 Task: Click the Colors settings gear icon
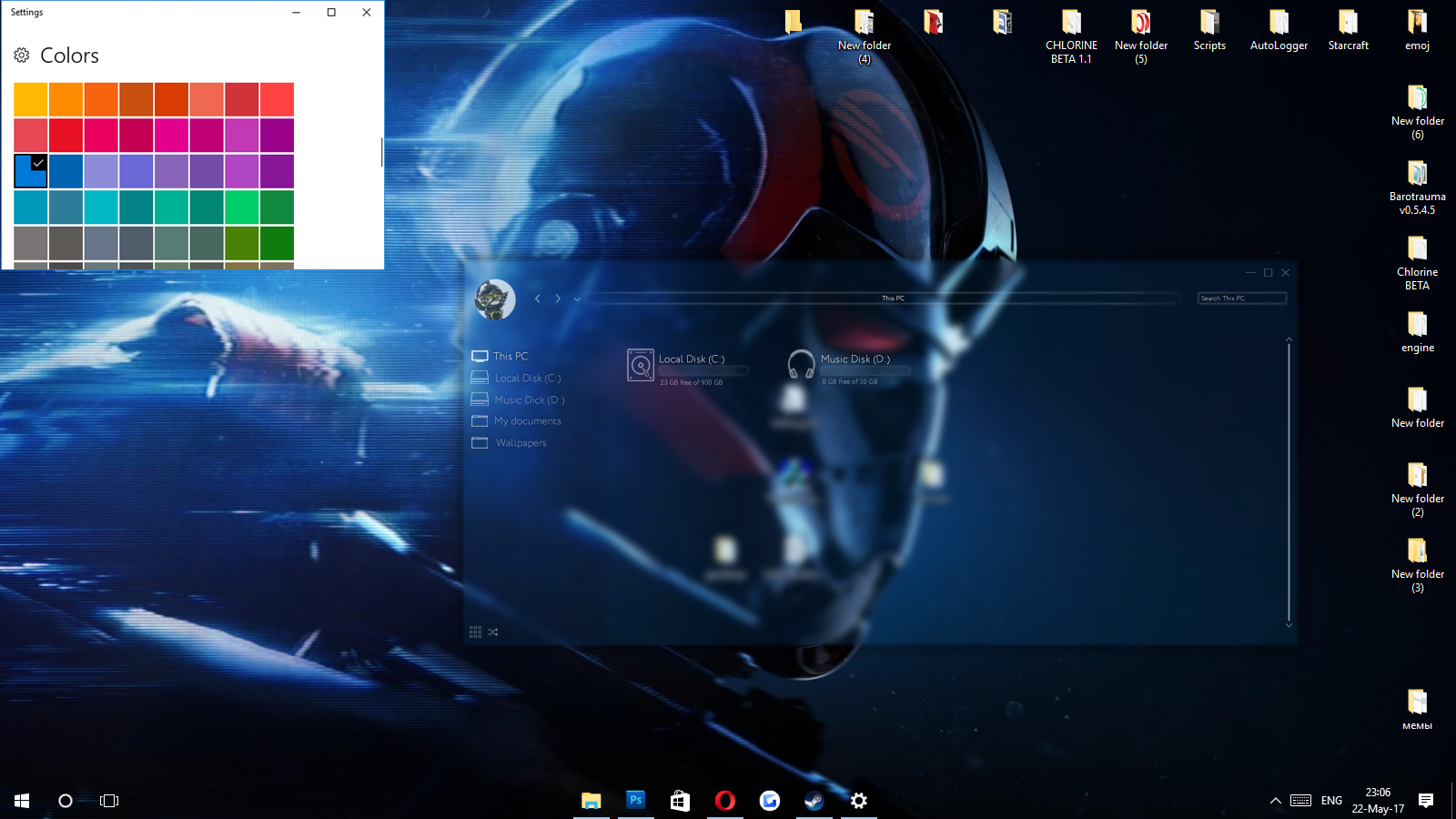22,56
